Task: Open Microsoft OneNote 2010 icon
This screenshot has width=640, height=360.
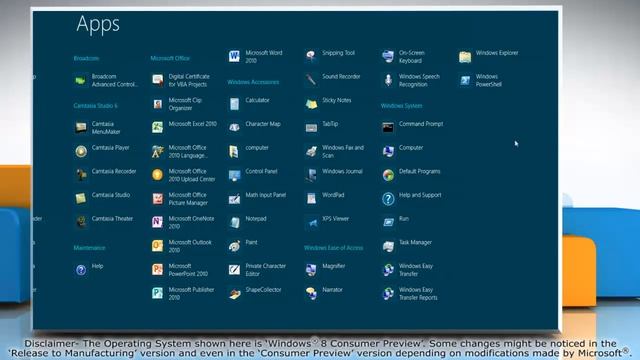Action: [x=158, y=222]
